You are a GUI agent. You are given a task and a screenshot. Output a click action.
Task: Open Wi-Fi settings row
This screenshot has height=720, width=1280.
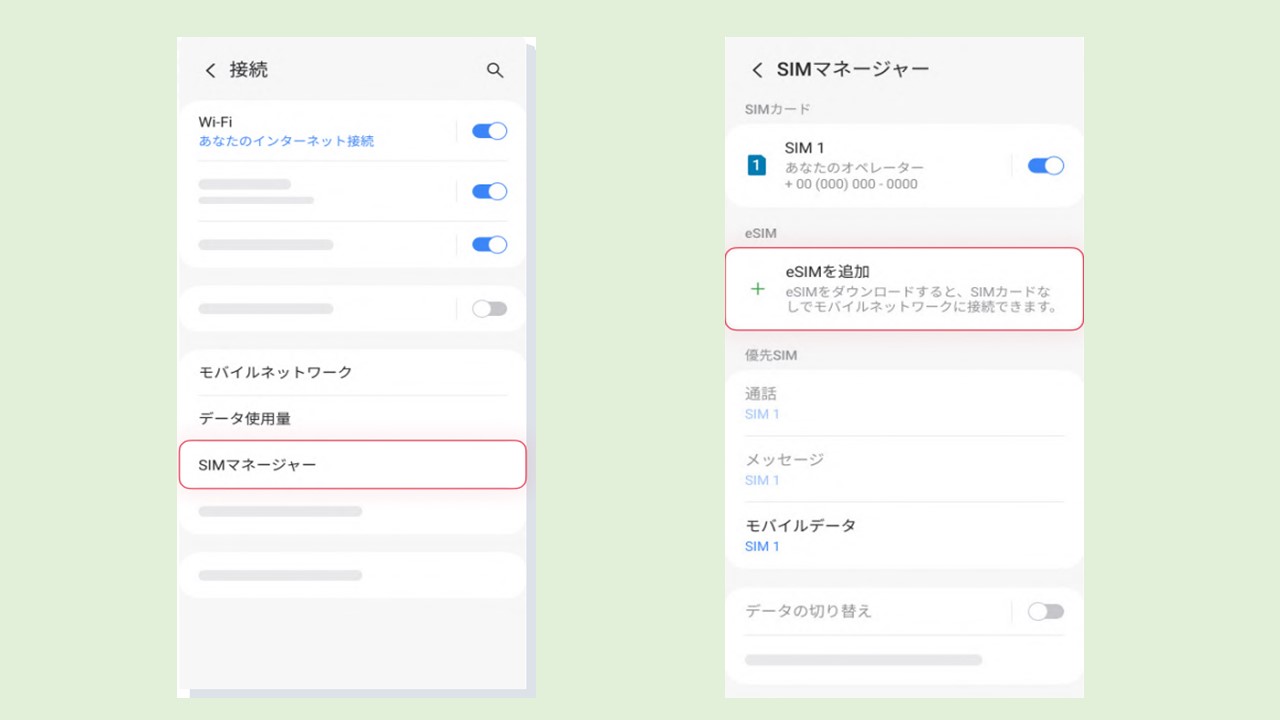coord(352,131)
